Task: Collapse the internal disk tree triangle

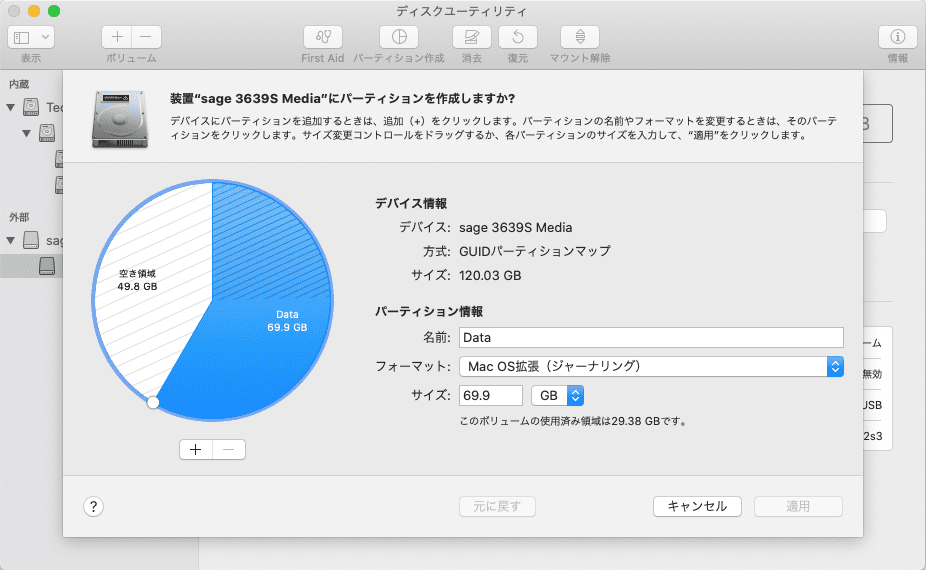Action: click(11, 108)
